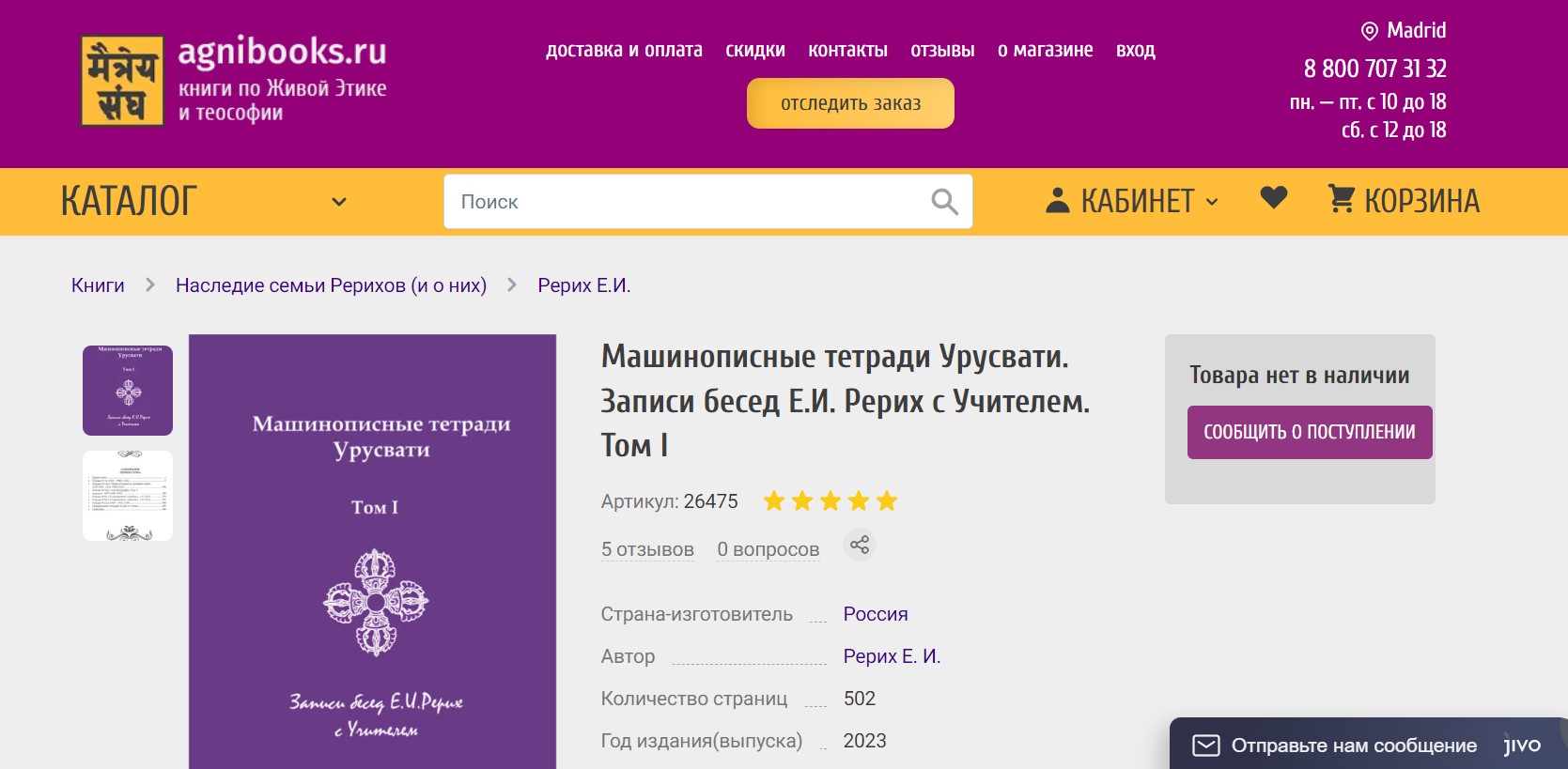Image resolution: width=1568 pixels, height=769 pixels.
Task: Open the Jivo chat message widget
Action: click(x=1353, y=746)
